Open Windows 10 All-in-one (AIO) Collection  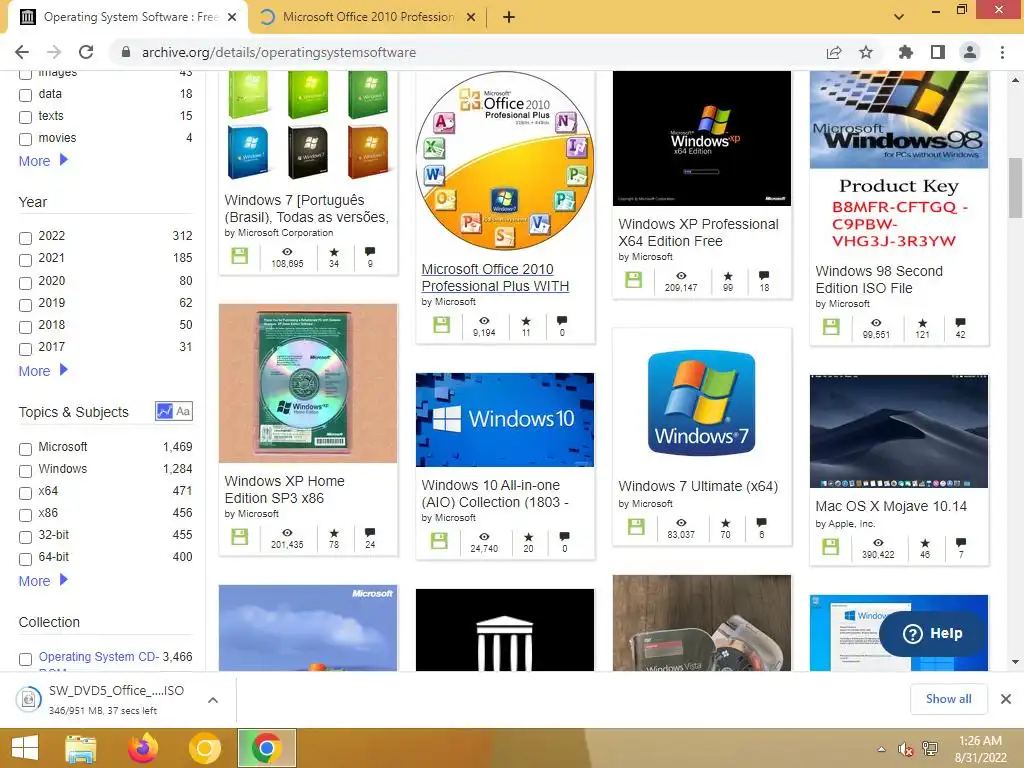point(495,494)
